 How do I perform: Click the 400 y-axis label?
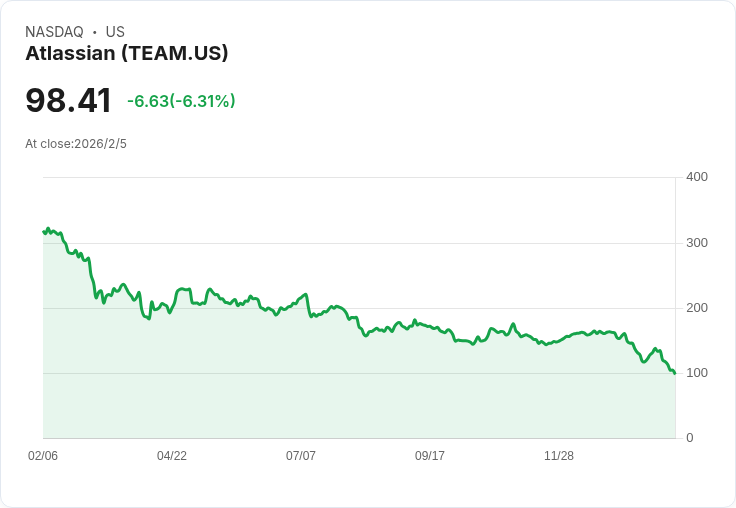tap(696, 177)
